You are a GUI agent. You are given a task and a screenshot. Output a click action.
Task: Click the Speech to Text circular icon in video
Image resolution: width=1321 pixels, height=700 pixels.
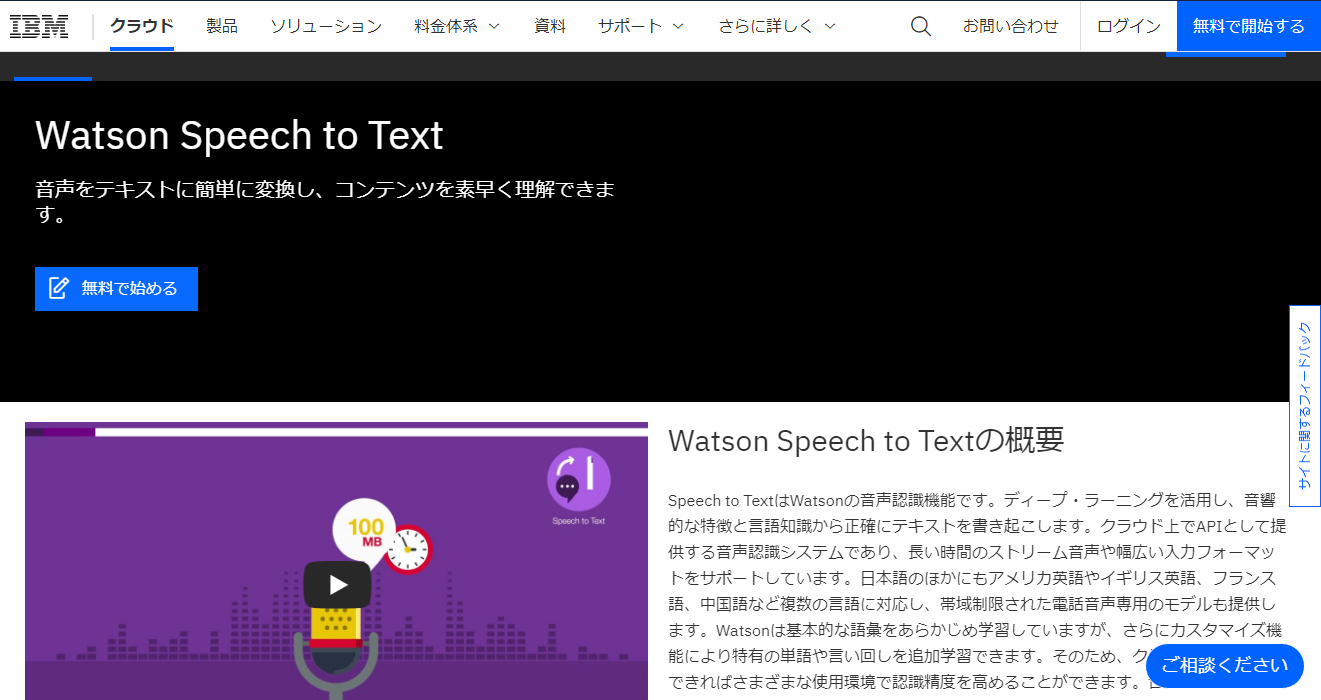579,479
